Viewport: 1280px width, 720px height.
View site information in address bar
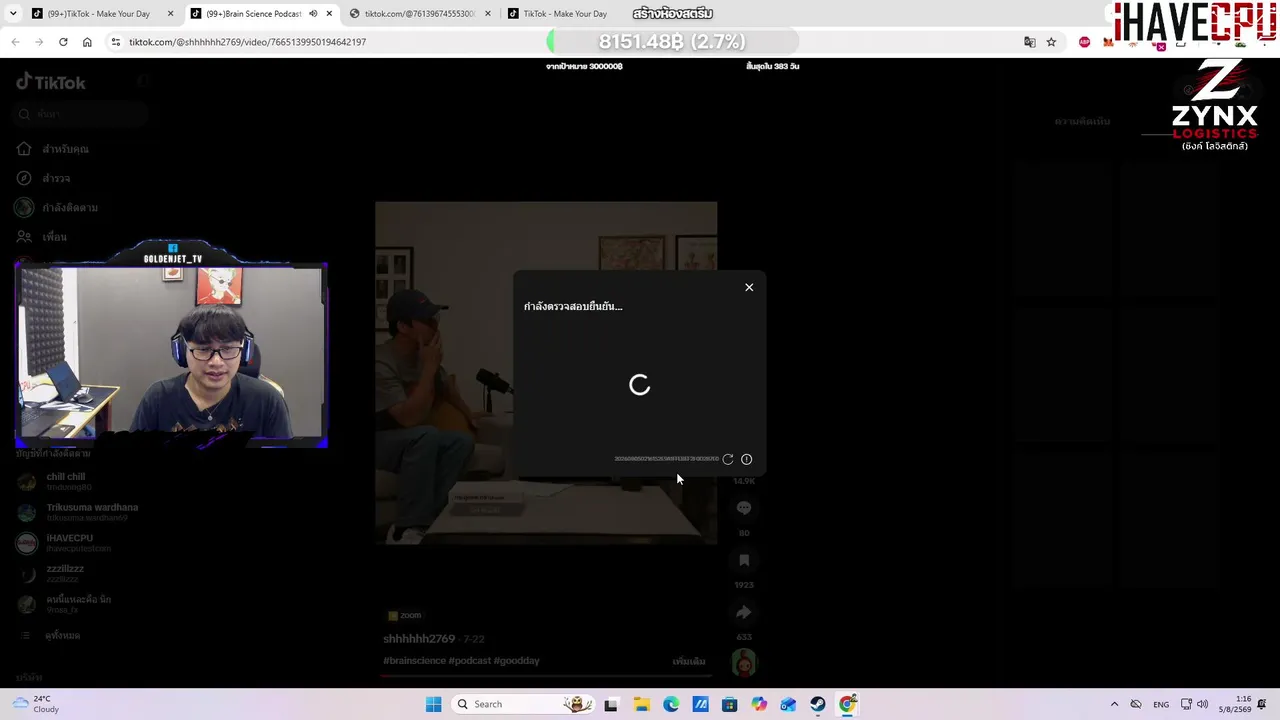pyautogui.click(x=116, y=42)
